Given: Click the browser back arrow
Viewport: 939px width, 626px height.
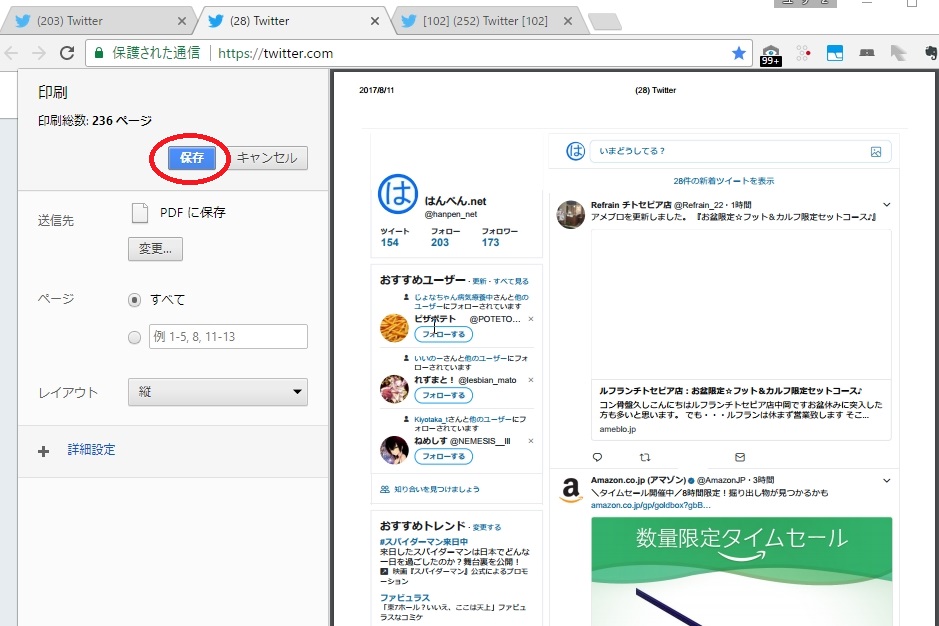Looking at the screenshot, I should (11, 53).
